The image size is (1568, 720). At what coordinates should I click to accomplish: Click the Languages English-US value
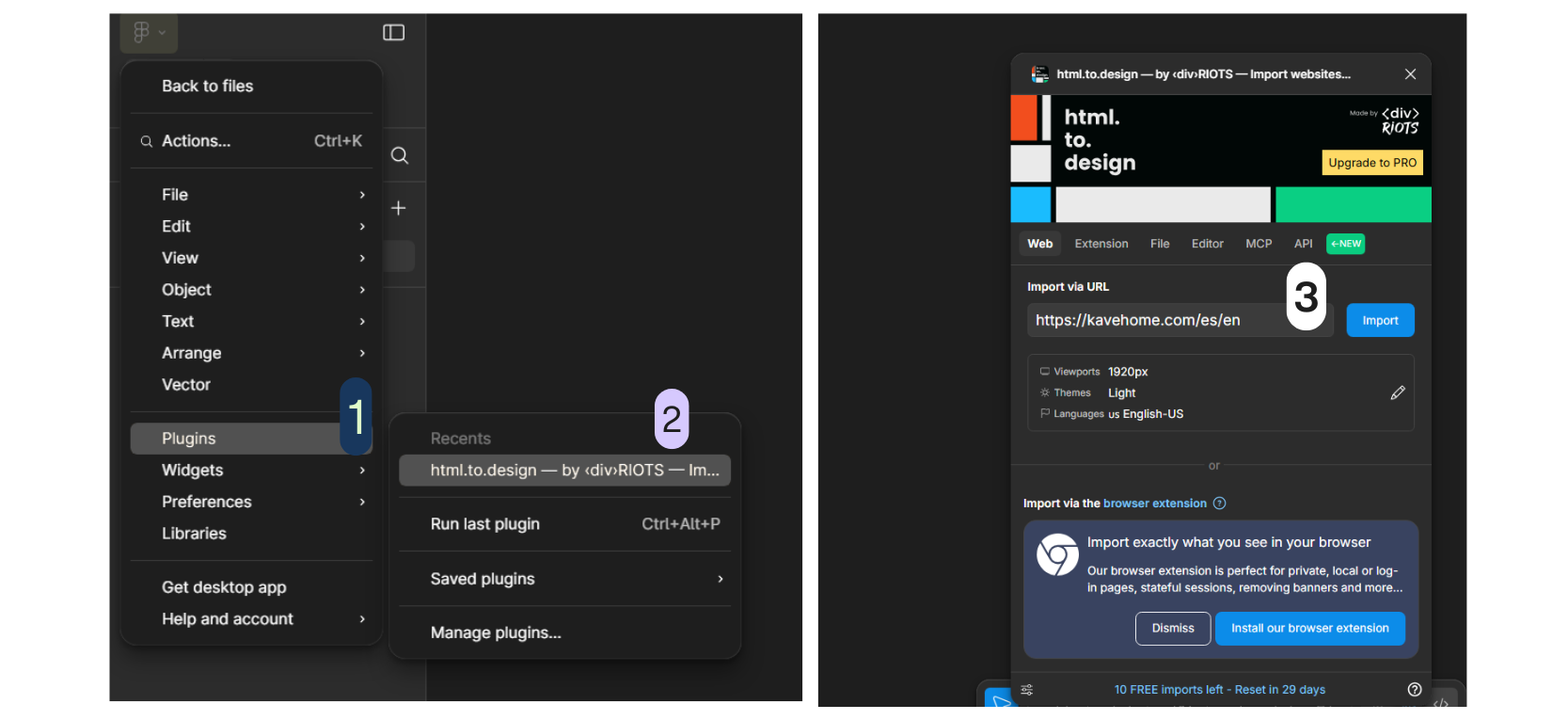pos(1146,414)
